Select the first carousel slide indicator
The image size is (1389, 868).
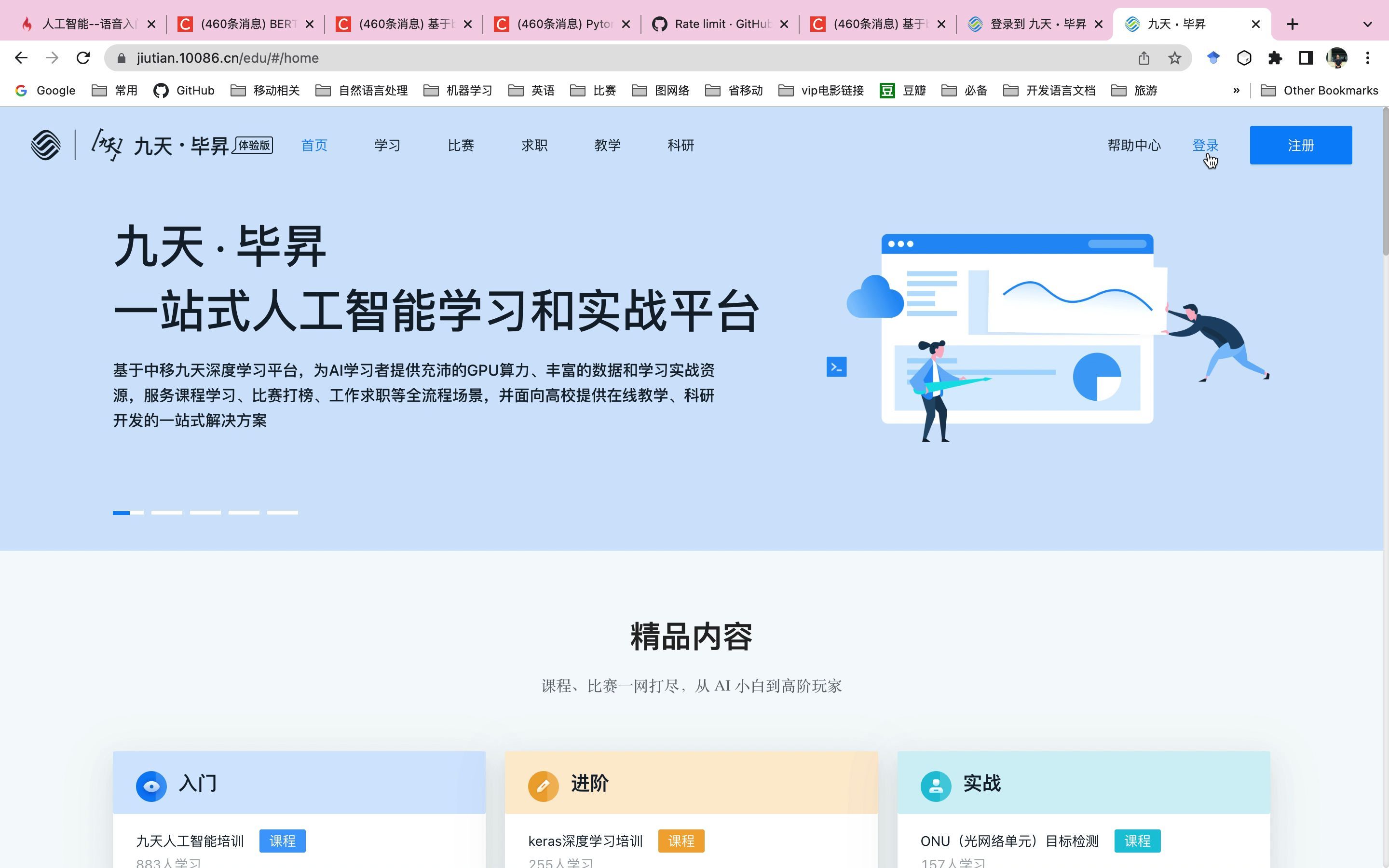tap(128, 512)
